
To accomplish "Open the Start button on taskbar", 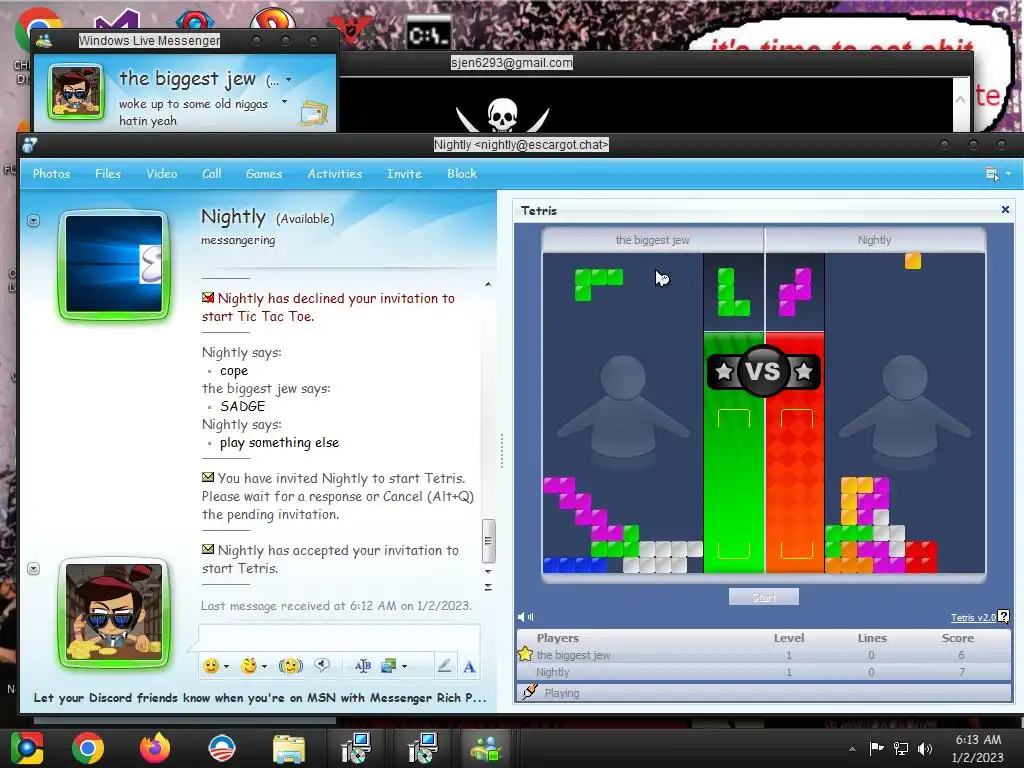I will pyautogui.click(x=26, y=748).
